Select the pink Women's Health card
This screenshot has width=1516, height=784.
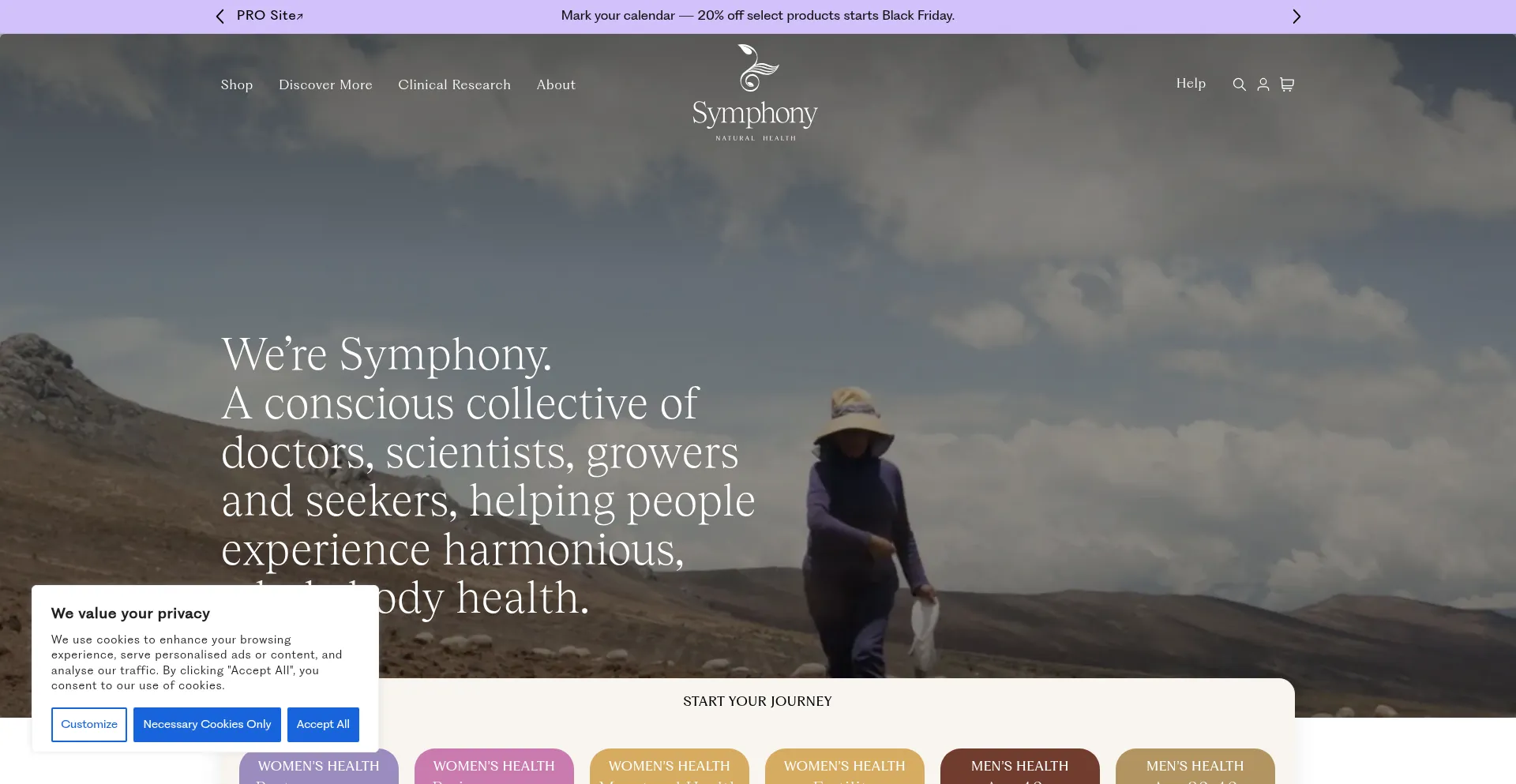tap(494, 767)
